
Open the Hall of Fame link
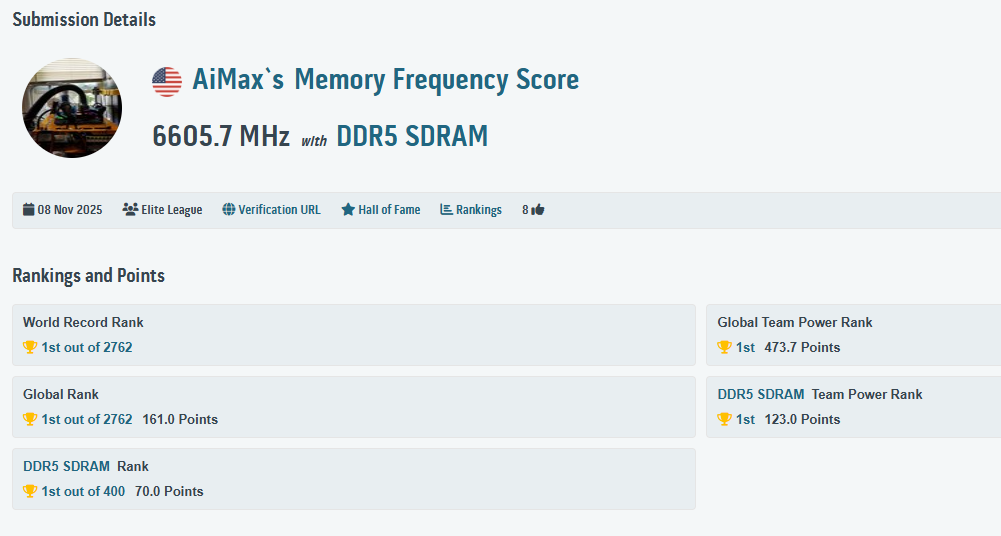[x=389, y=210]
